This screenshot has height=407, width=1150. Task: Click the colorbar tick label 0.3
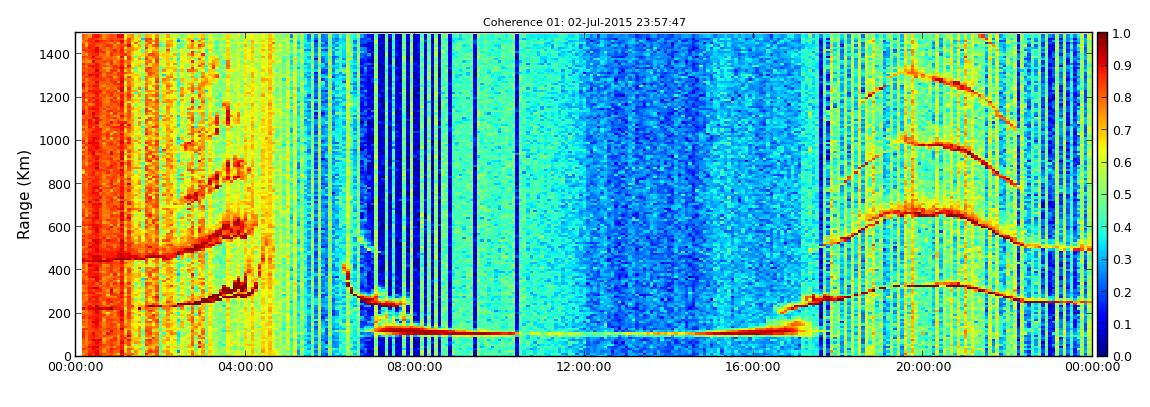click(x=1123, y=259)
